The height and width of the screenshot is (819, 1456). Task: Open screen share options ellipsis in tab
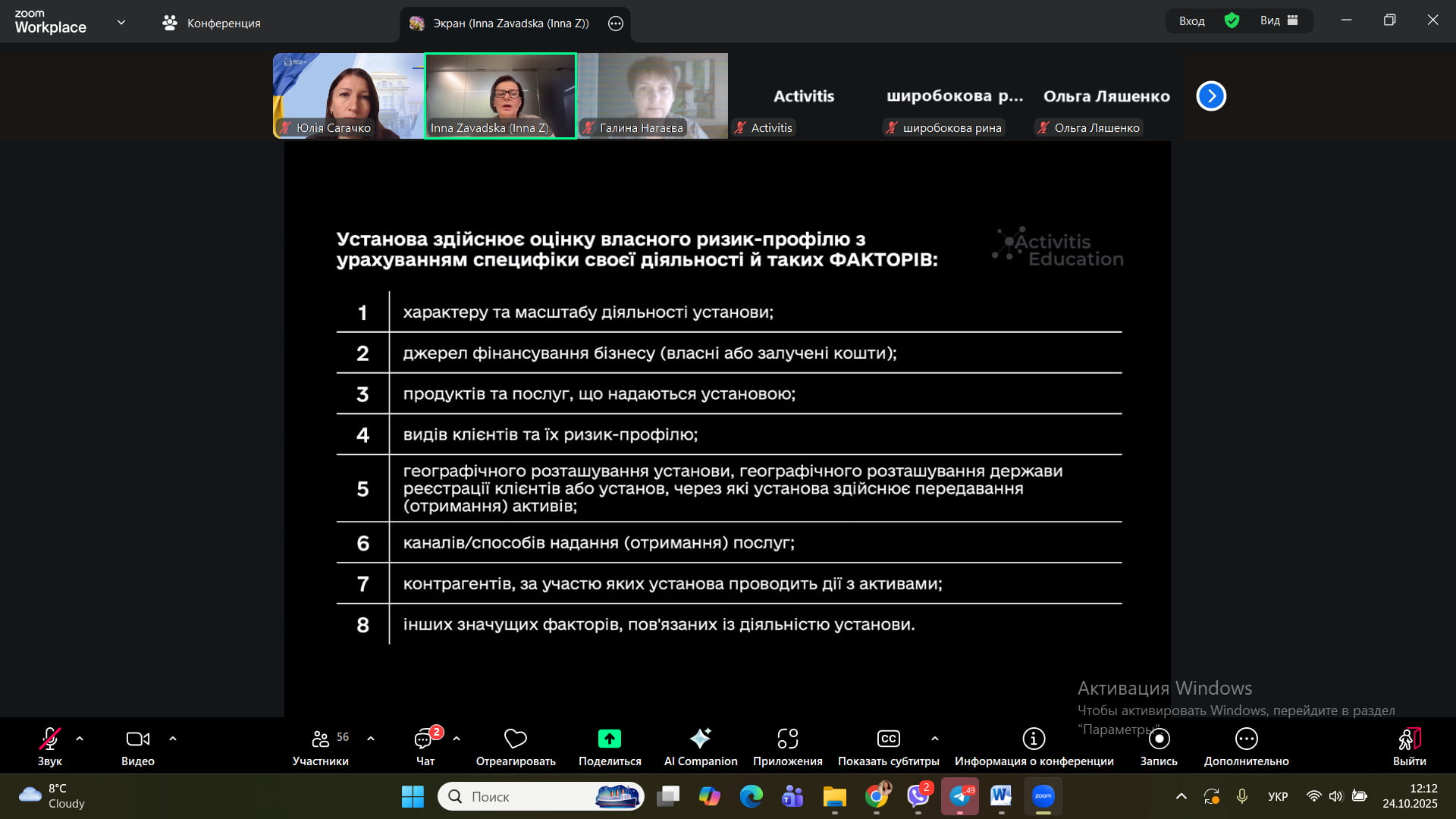[616, 24]
